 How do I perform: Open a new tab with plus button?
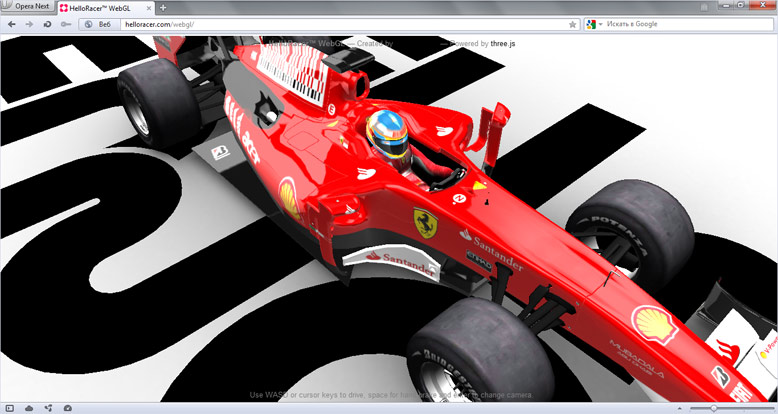[163, 7]
